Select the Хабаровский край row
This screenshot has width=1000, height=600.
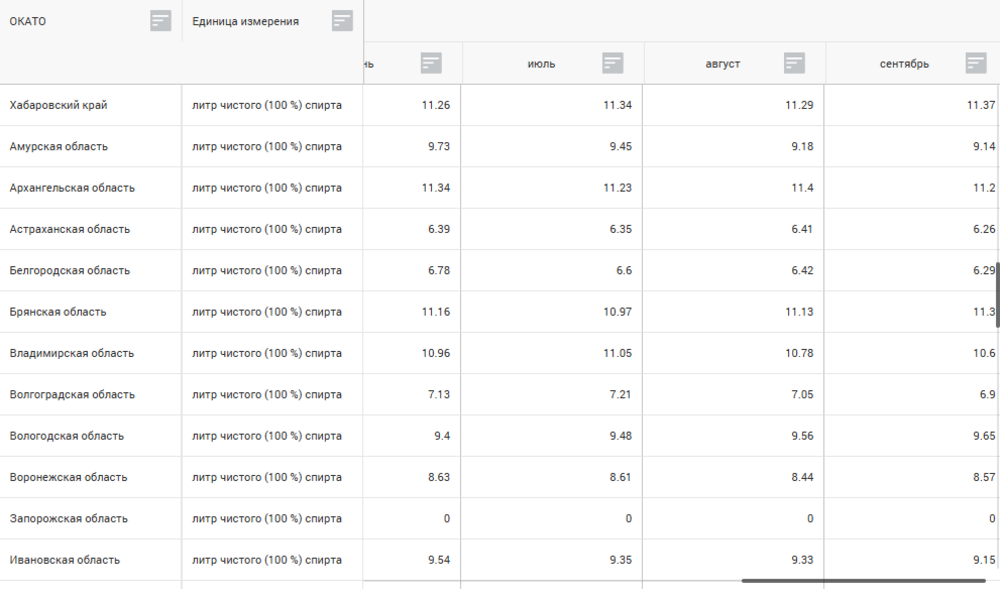58,105
